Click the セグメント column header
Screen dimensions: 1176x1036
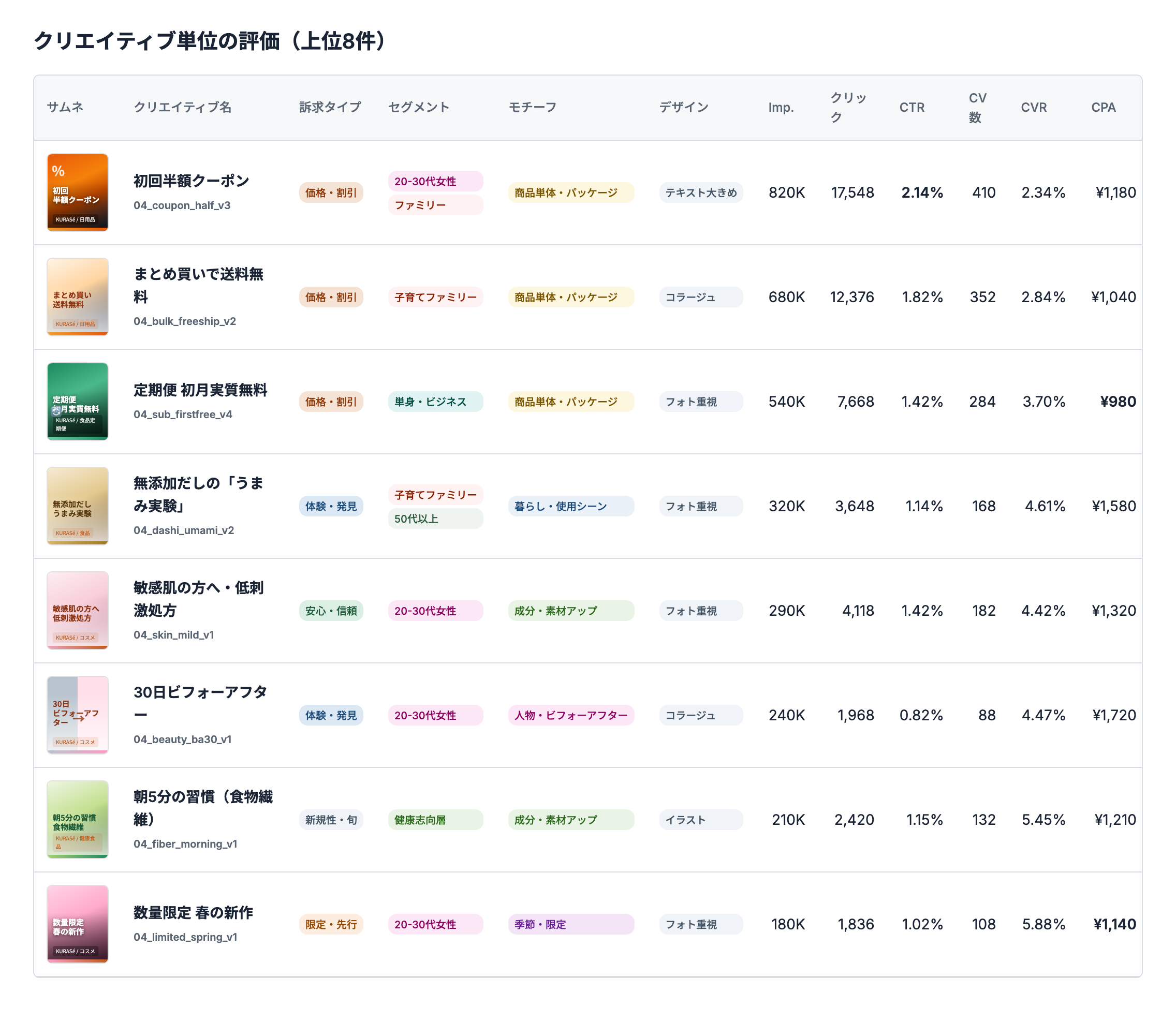tap(419, 107)
